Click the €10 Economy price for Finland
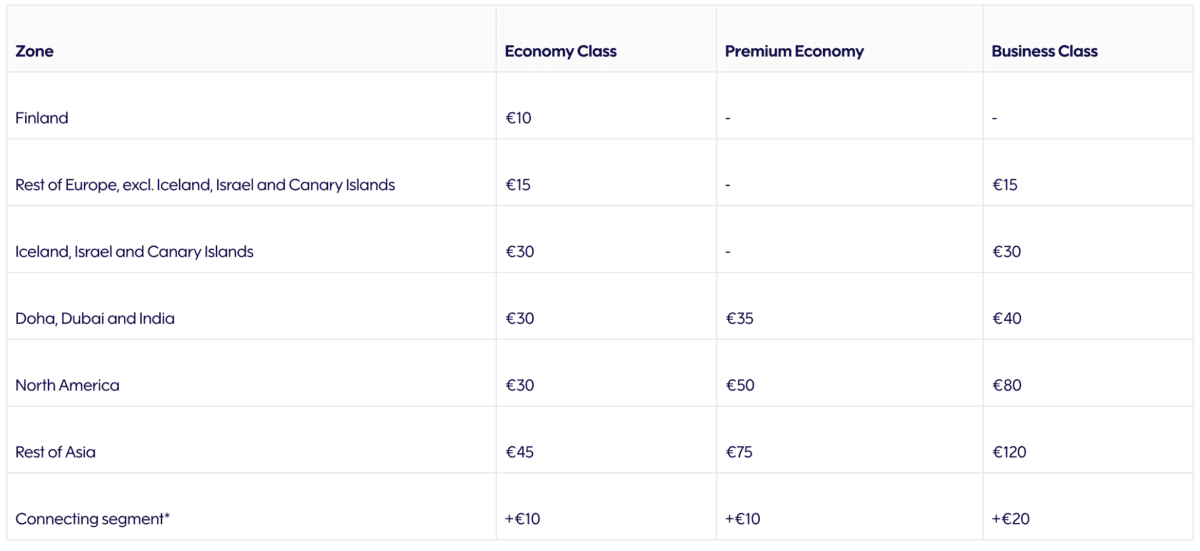This screenshot has width=1200, height=551. tap(520, 118)
